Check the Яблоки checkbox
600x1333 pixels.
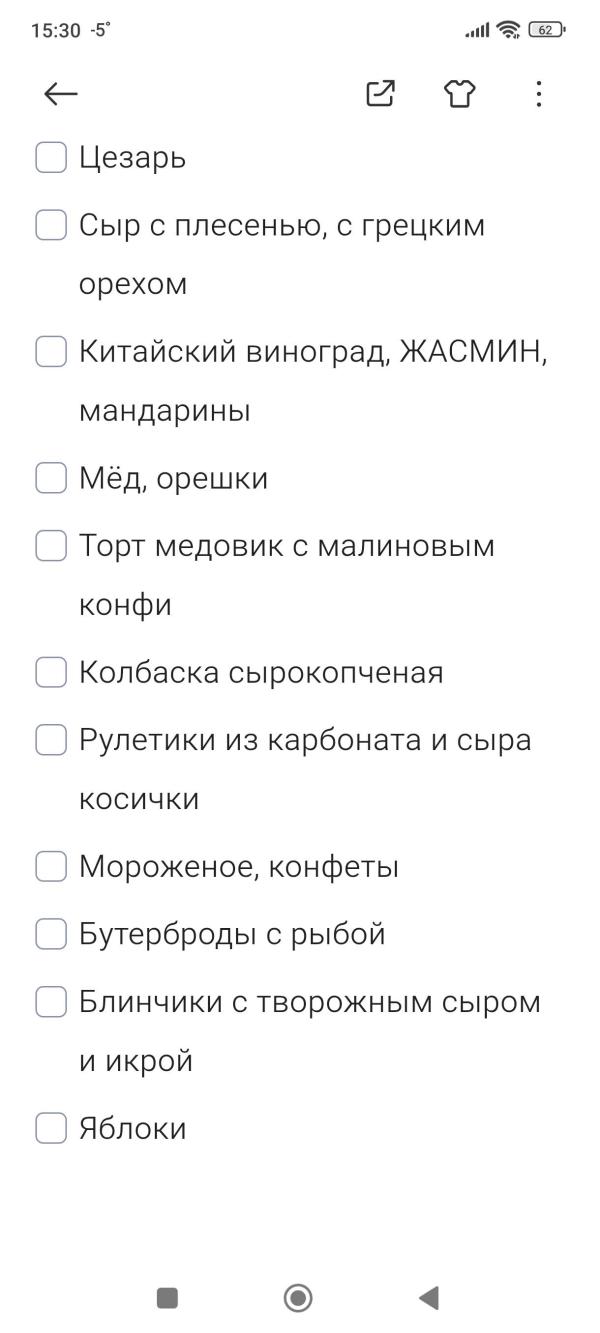tap(50, 1128)
